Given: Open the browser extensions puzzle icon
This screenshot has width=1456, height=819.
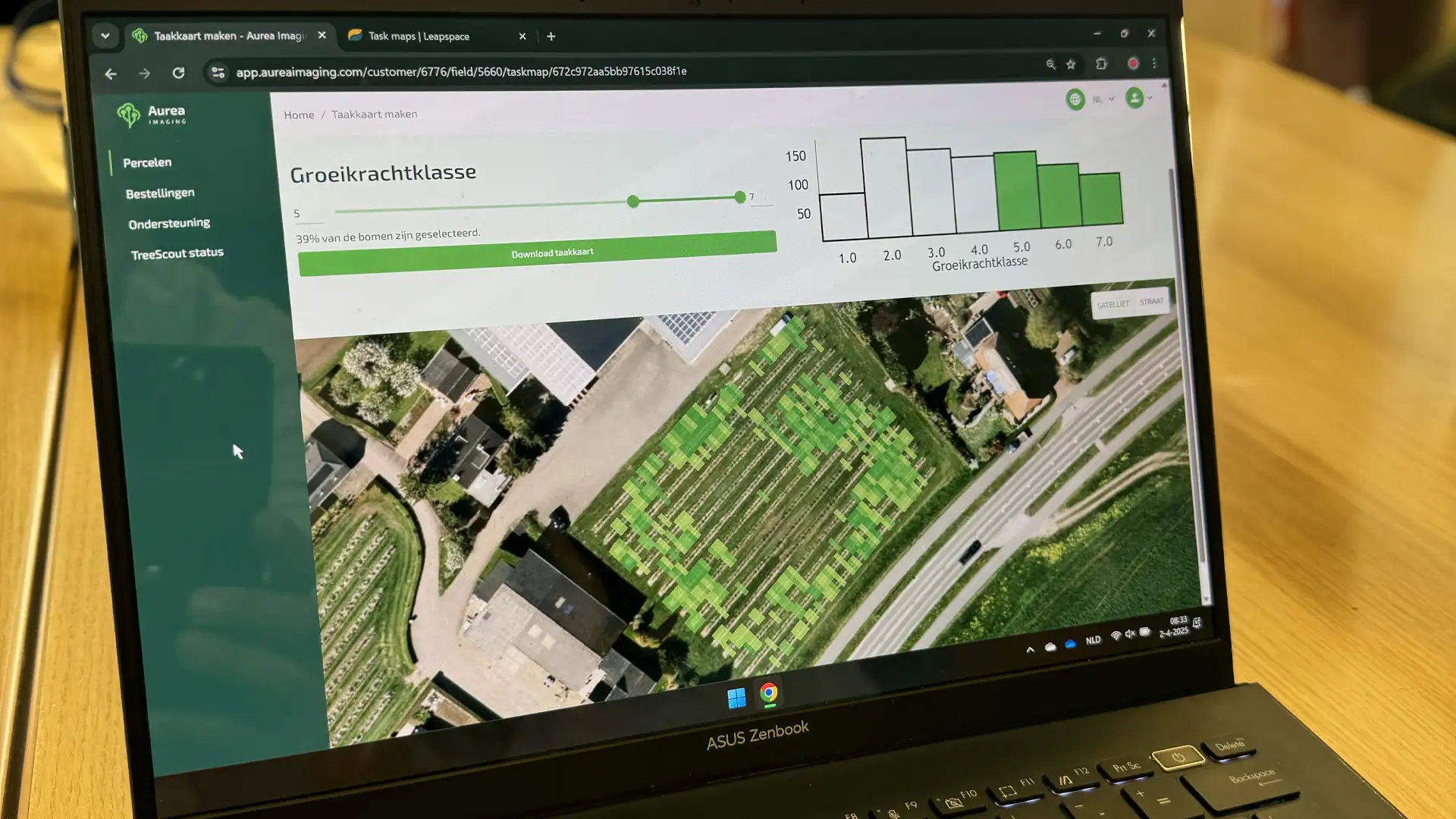Looking at the screenshot, I should 1101,64.
